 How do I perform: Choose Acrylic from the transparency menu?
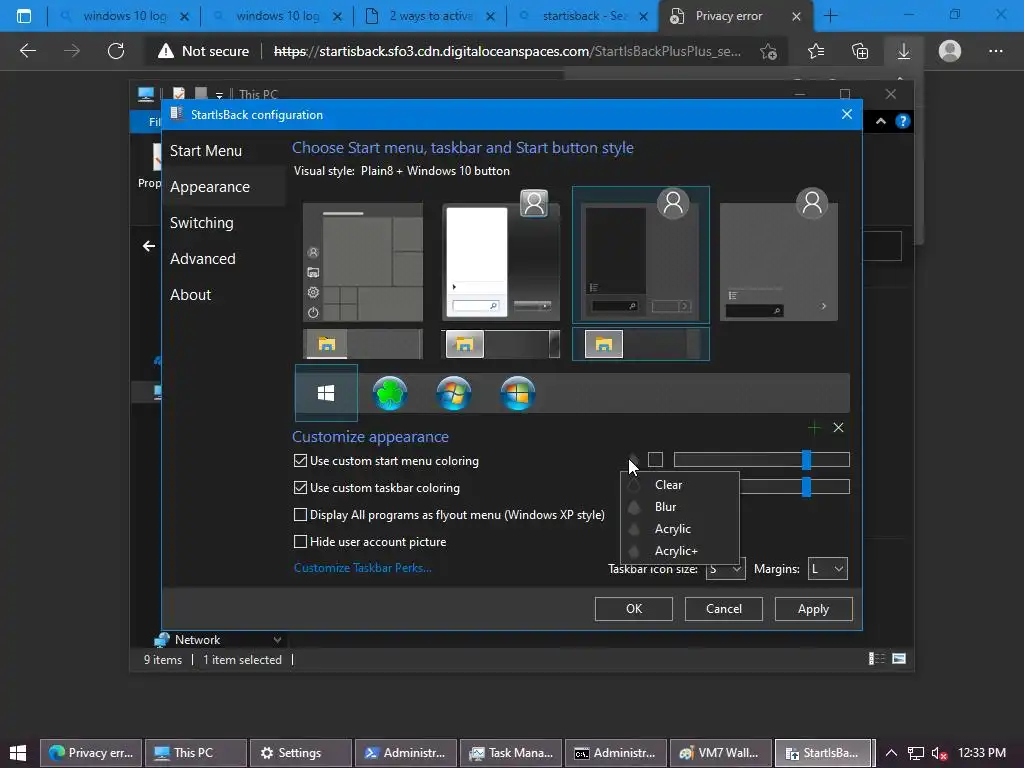[679, 529]
